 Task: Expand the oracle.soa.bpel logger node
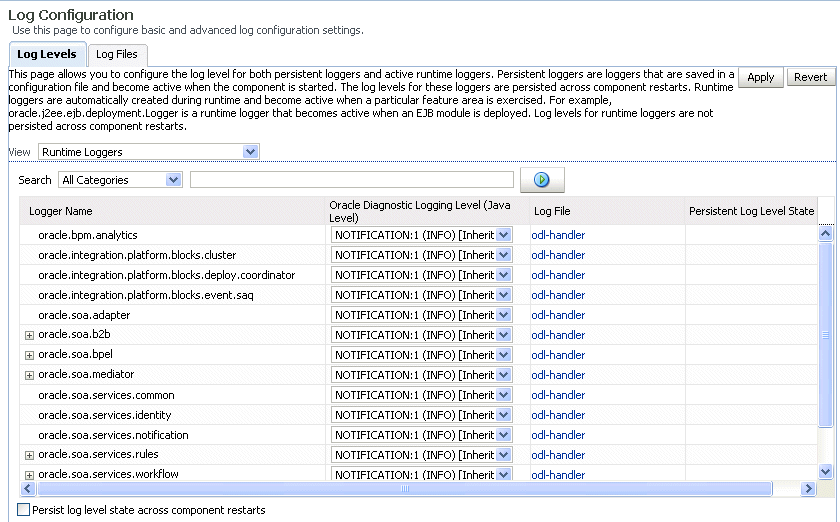[x=29, y=355]
